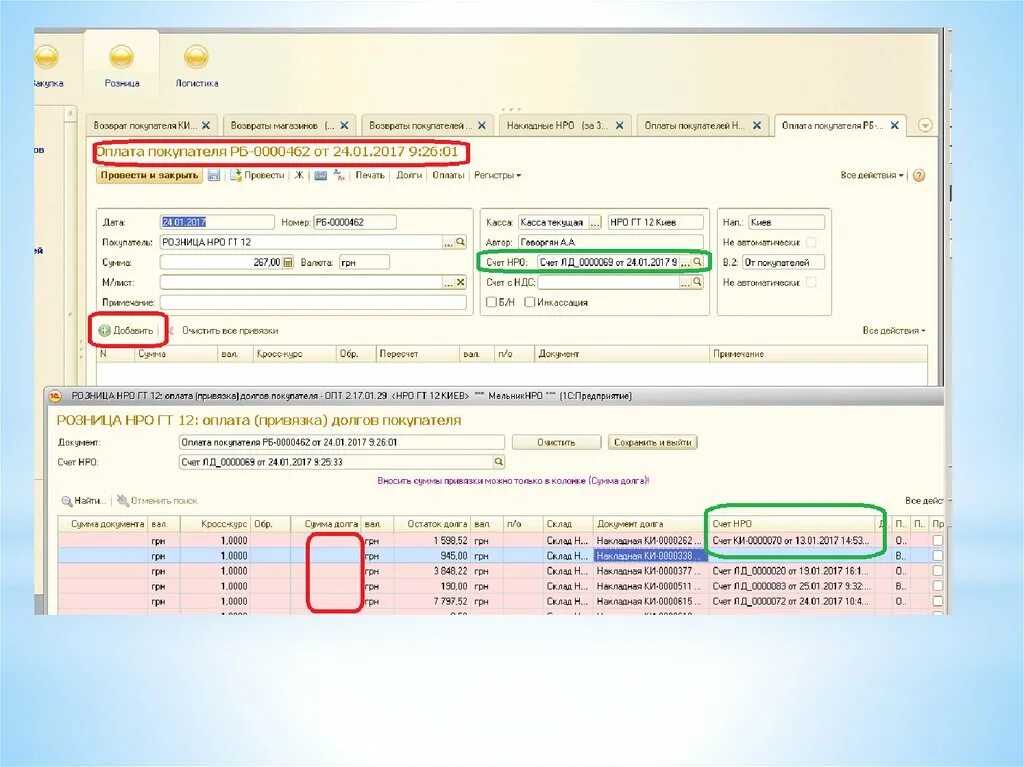
Task: Click the Очистить button in lower window
Action: click(556, 442)
